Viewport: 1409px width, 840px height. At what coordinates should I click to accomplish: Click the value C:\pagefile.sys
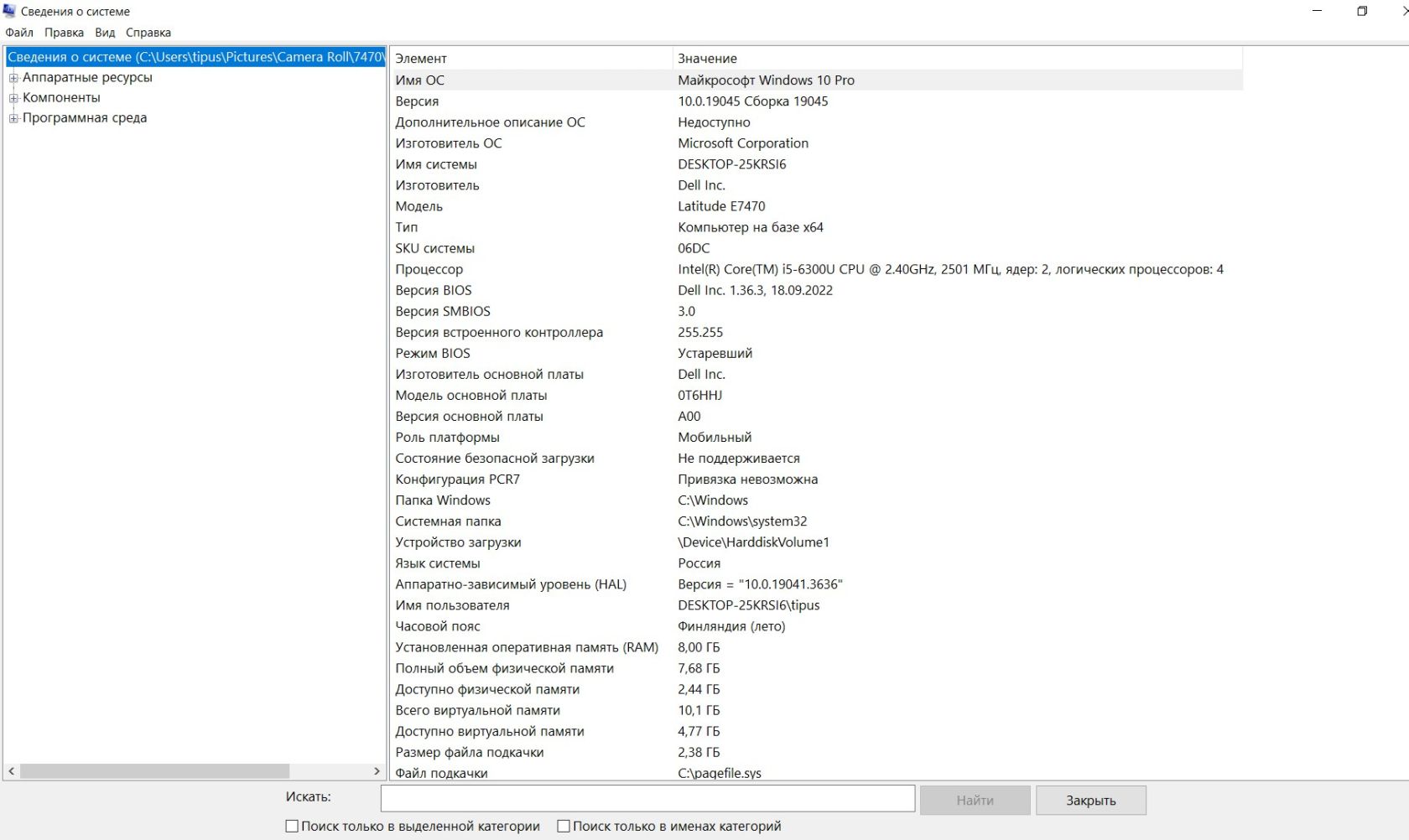coord(719,773)
